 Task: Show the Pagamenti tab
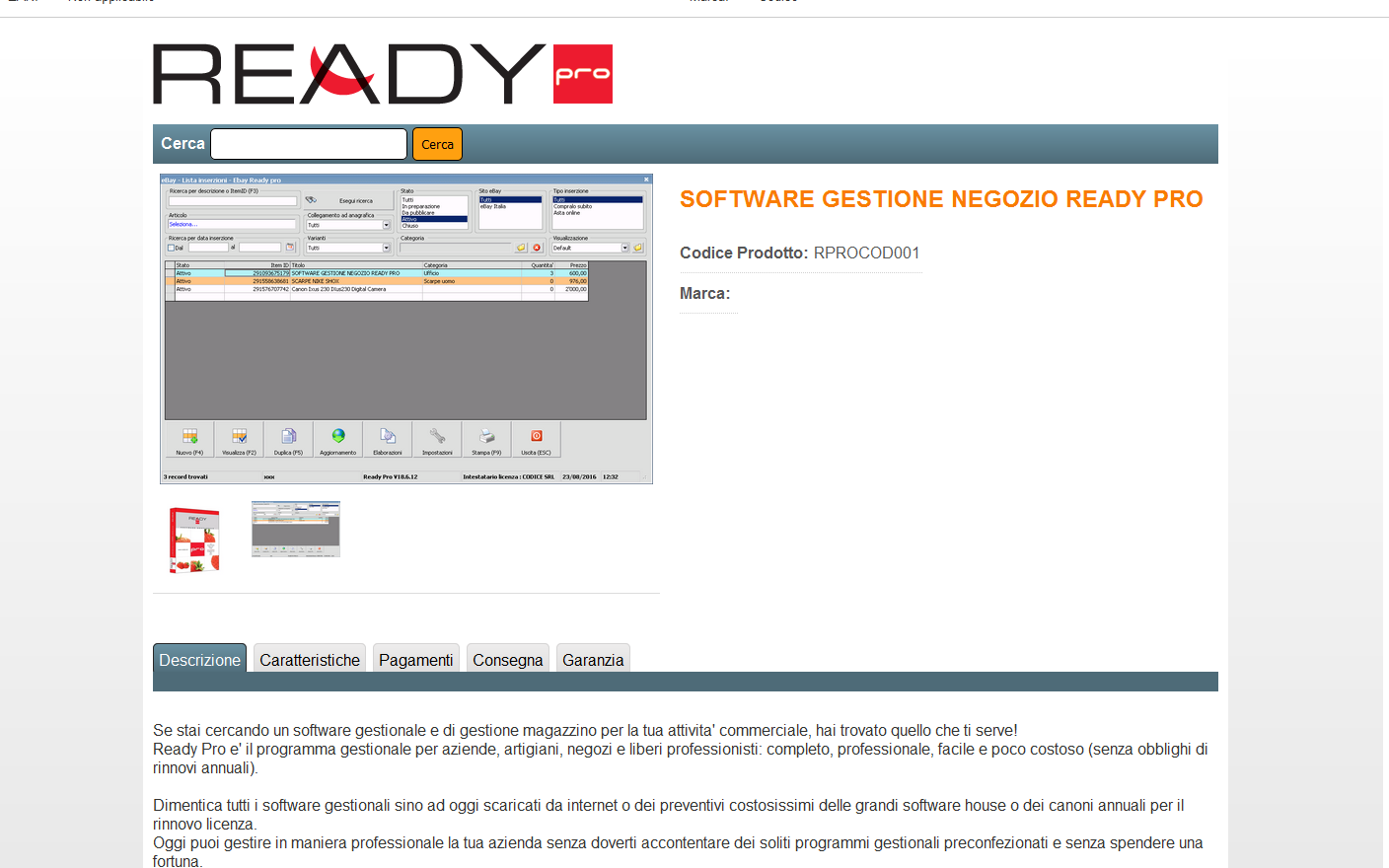click(416, 660)
